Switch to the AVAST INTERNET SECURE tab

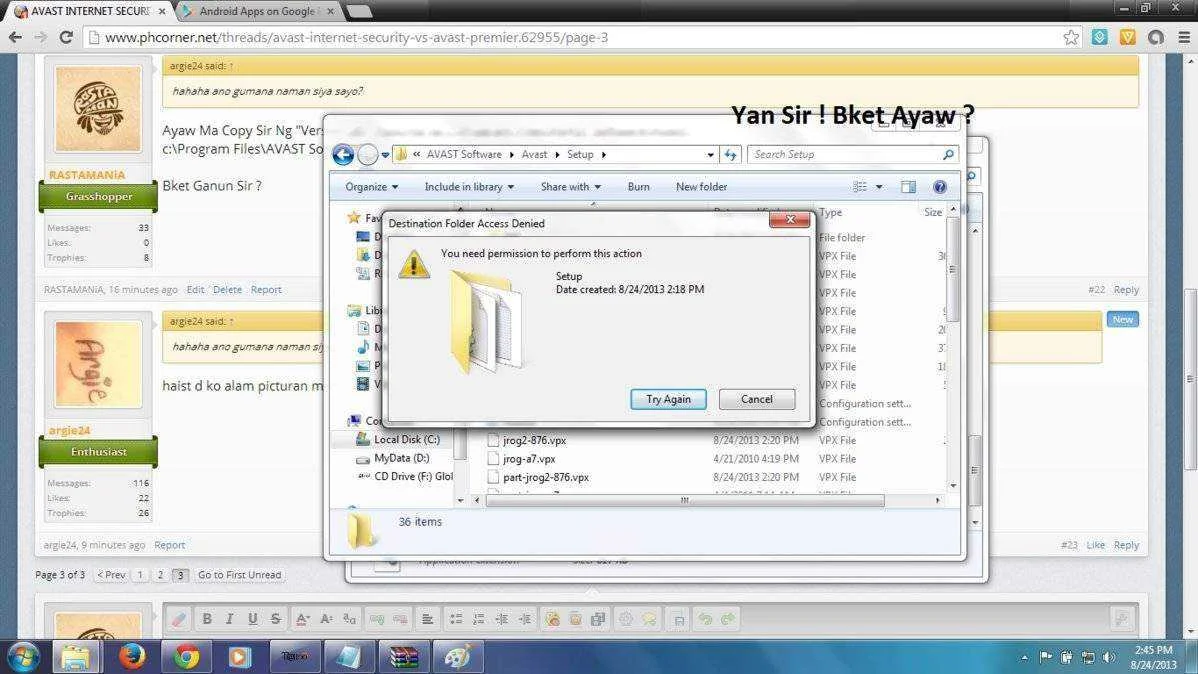tap(90, 11)
